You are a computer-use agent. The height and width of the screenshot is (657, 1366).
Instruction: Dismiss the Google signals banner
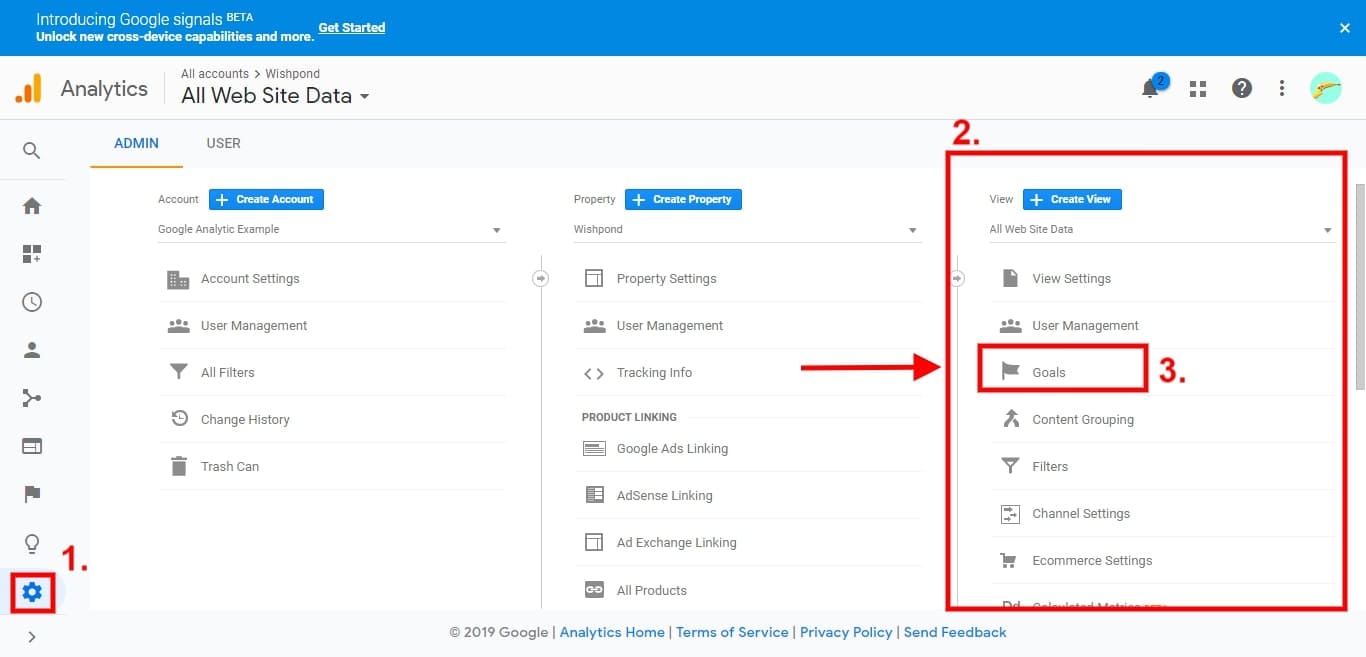(1345, 28)
